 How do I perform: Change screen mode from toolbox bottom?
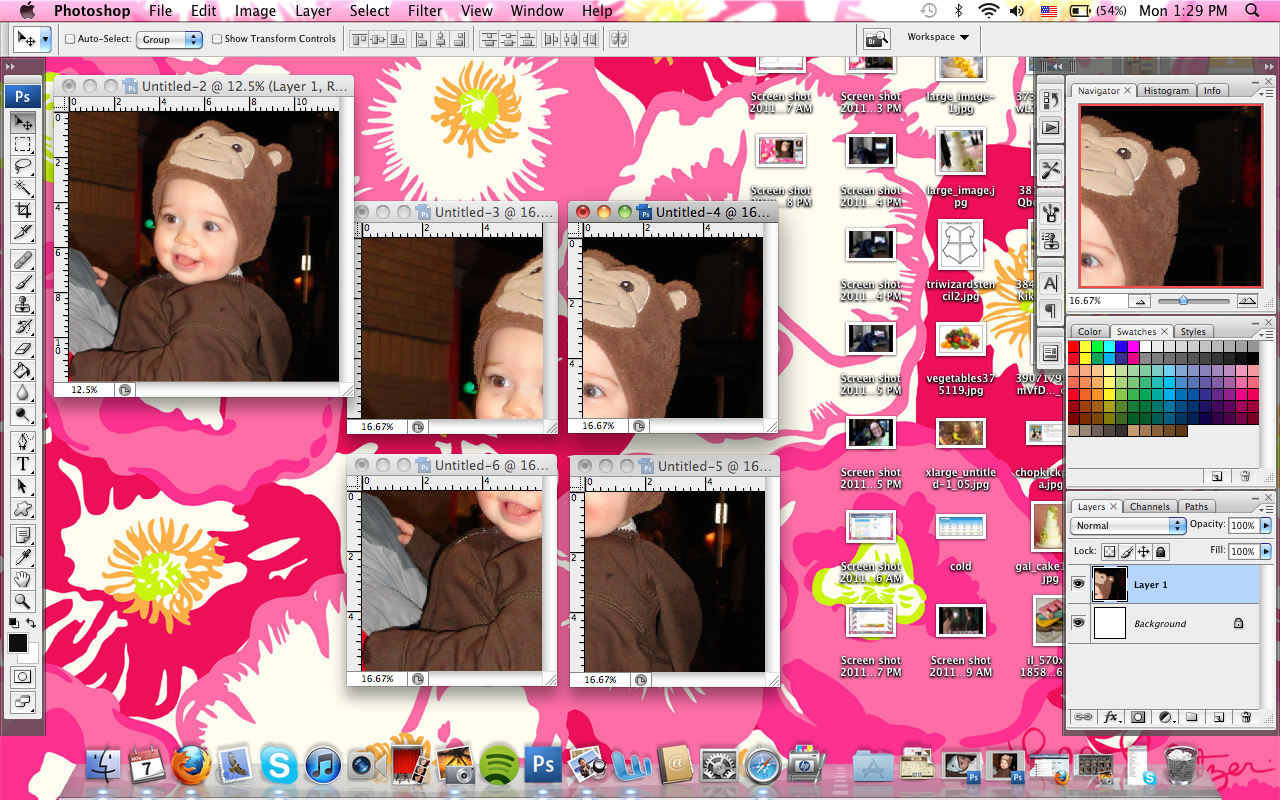click(22, 700)
